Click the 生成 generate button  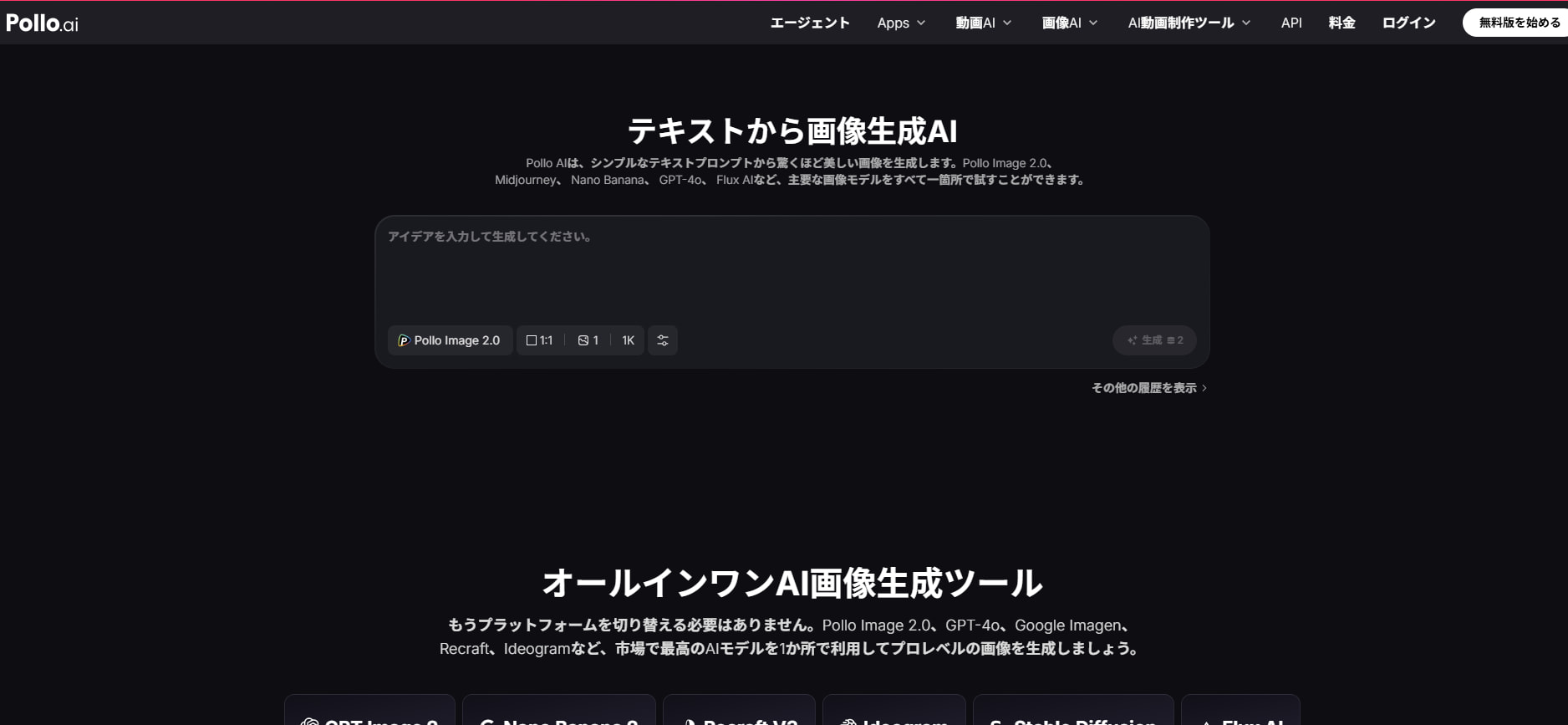pos(1154,340)
